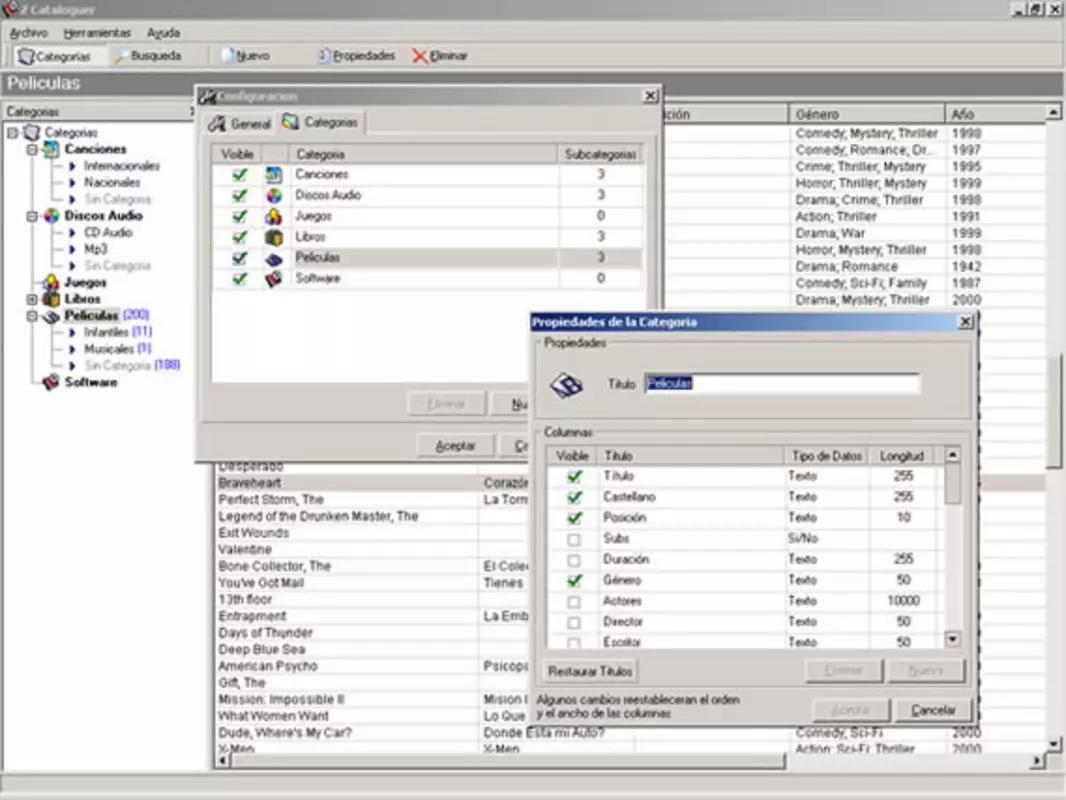
Task: Toggle visibility of Juegos category
Action: (x=239, y=216)
